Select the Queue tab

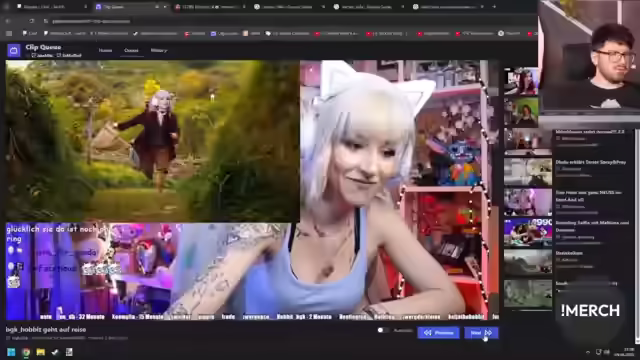(x=131, y=50)
